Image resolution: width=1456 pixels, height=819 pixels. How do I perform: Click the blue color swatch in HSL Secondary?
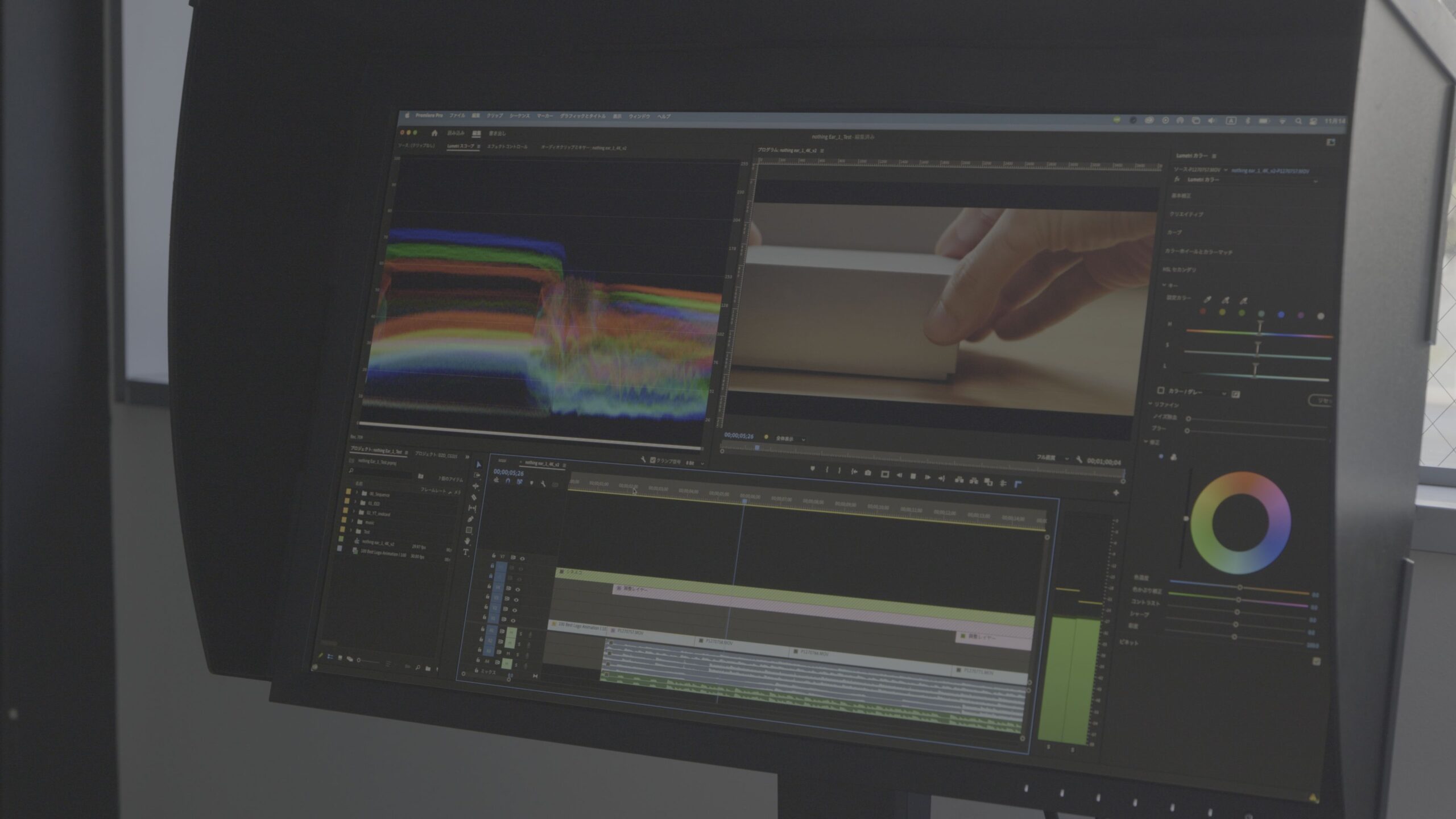[x=1281, y=315]
